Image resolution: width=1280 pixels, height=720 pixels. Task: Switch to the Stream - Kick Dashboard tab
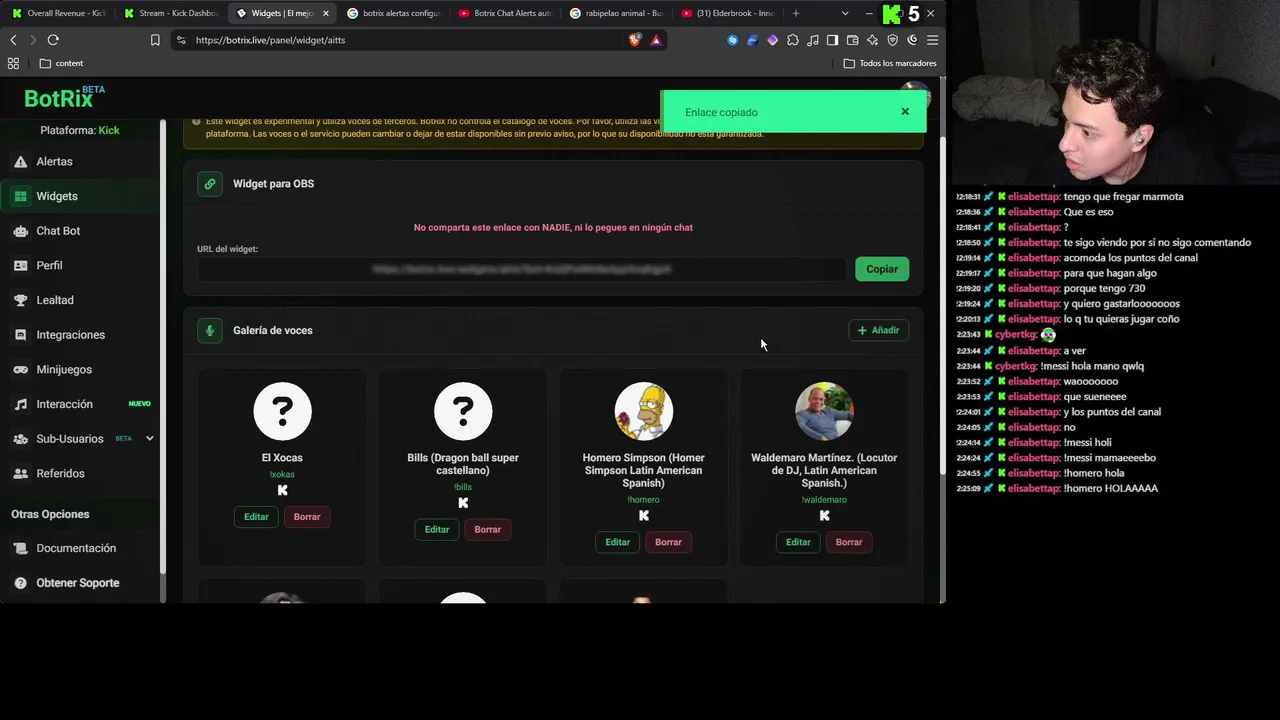click(170, 13)
